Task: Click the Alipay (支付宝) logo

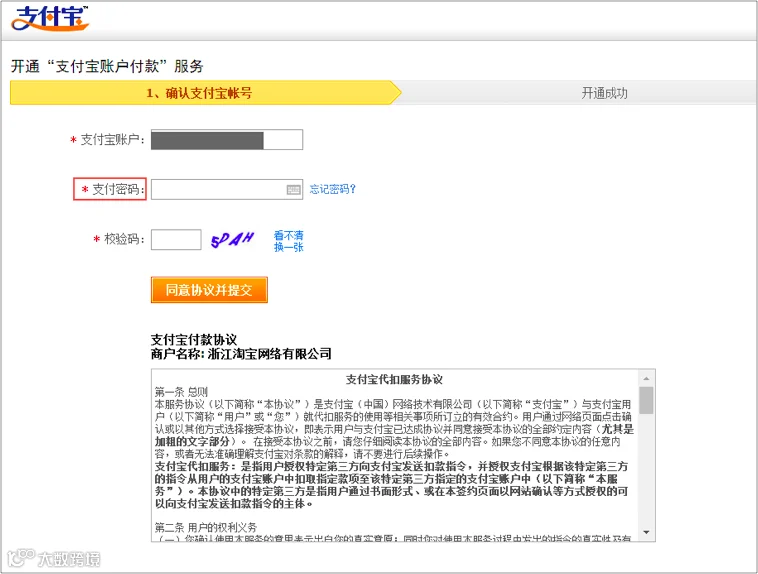Action: [x=50, y=18]
